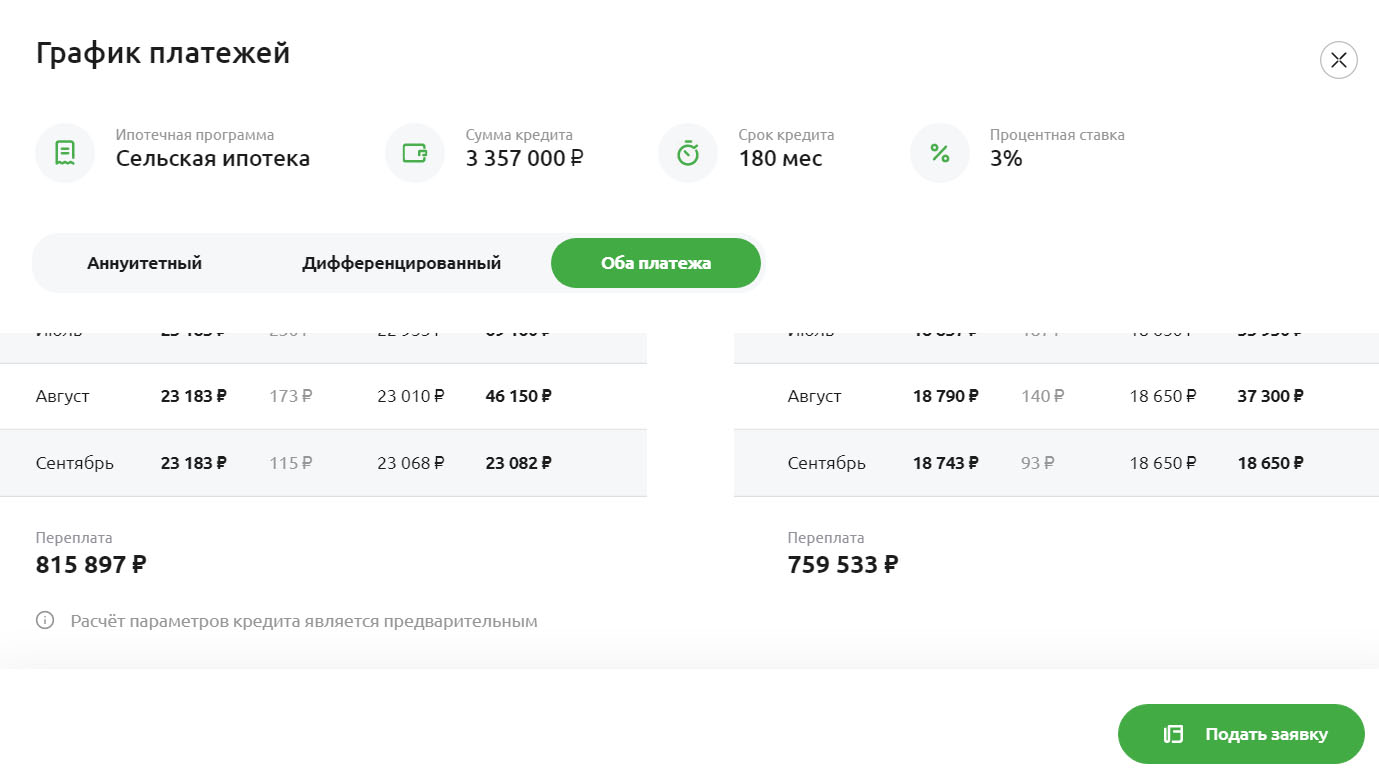This screenshot has height=777, width=1379.
Task: Click the Расчёт параметров кредита disclaimer text
Action: click(x=304, y=621)
